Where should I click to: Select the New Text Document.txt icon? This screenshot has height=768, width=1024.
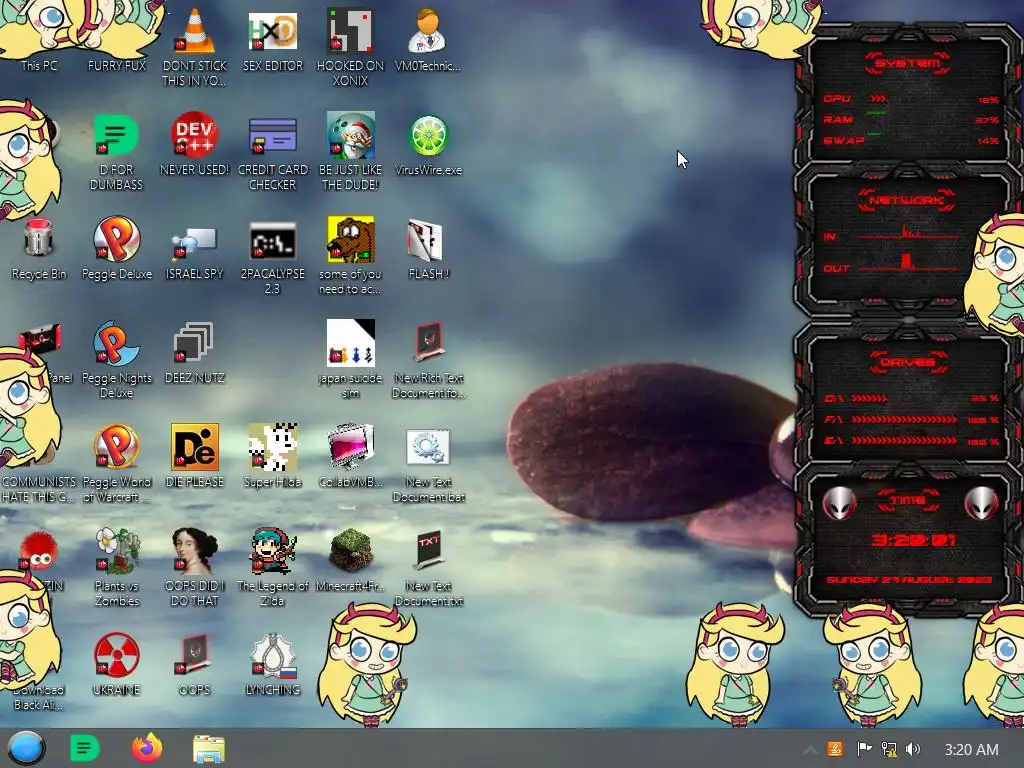pos(428,568)
